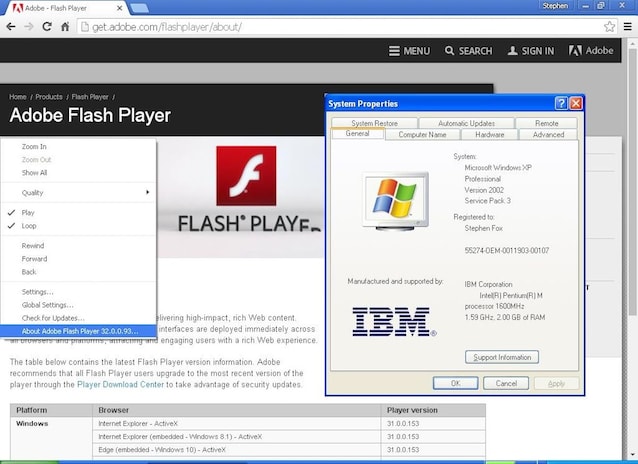This screenshot has height=464, width=638.
Task: Toggle the Play checkmark item
Action: pyautogui.click(x=79, y=212)
